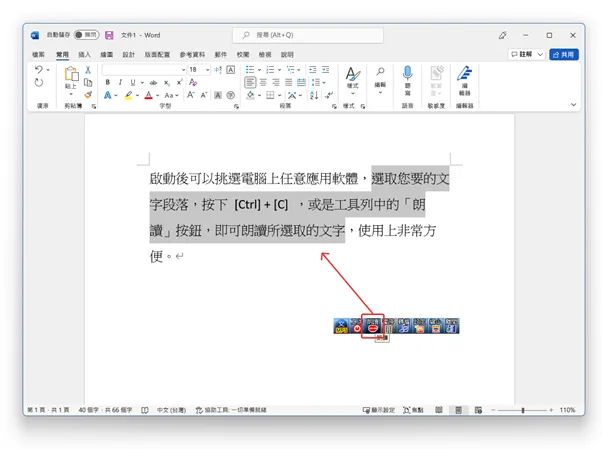Toggle Justify alignment
The image size is (602, 449).
(x=289, y=82)
